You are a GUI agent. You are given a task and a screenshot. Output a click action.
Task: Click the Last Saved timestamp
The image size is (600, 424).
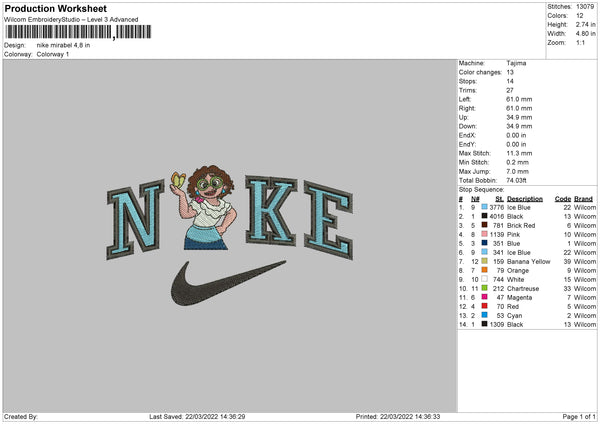pyautogui.click(x=197, y=417)
